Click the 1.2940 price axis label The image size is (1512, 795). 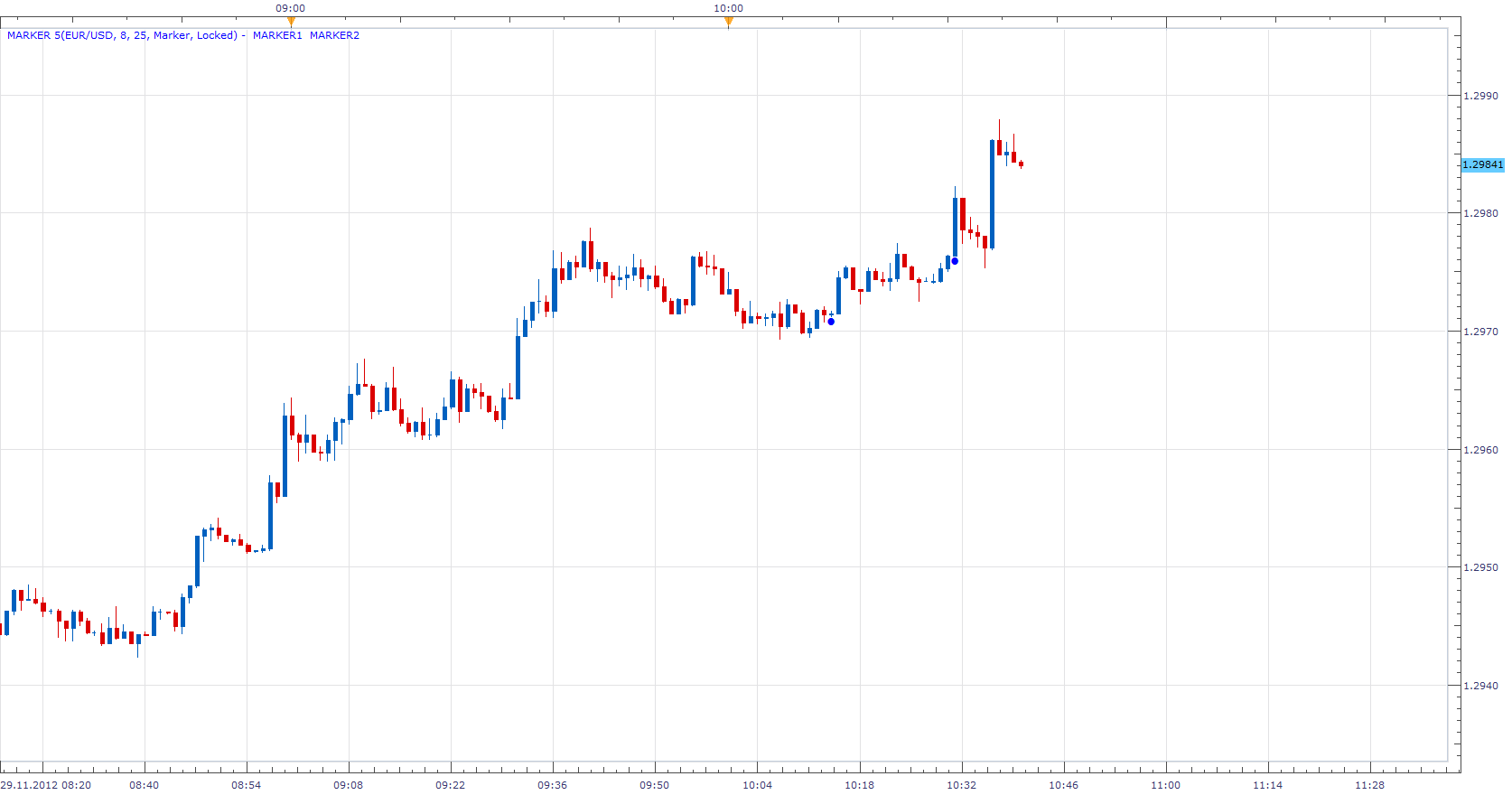coord(1480,686)
